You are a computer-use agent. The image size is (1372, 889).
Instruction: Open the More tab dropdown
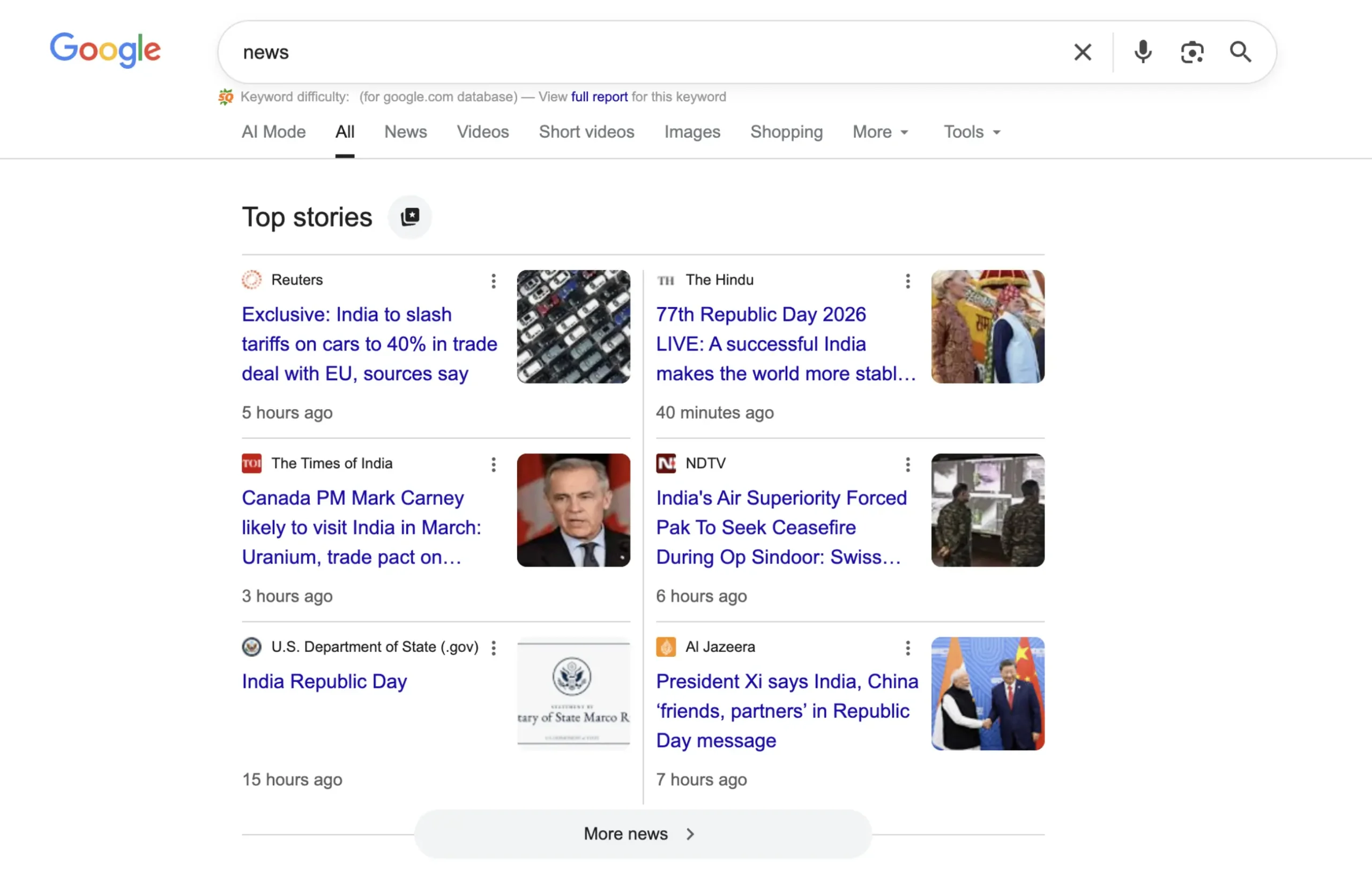(879, 131)
